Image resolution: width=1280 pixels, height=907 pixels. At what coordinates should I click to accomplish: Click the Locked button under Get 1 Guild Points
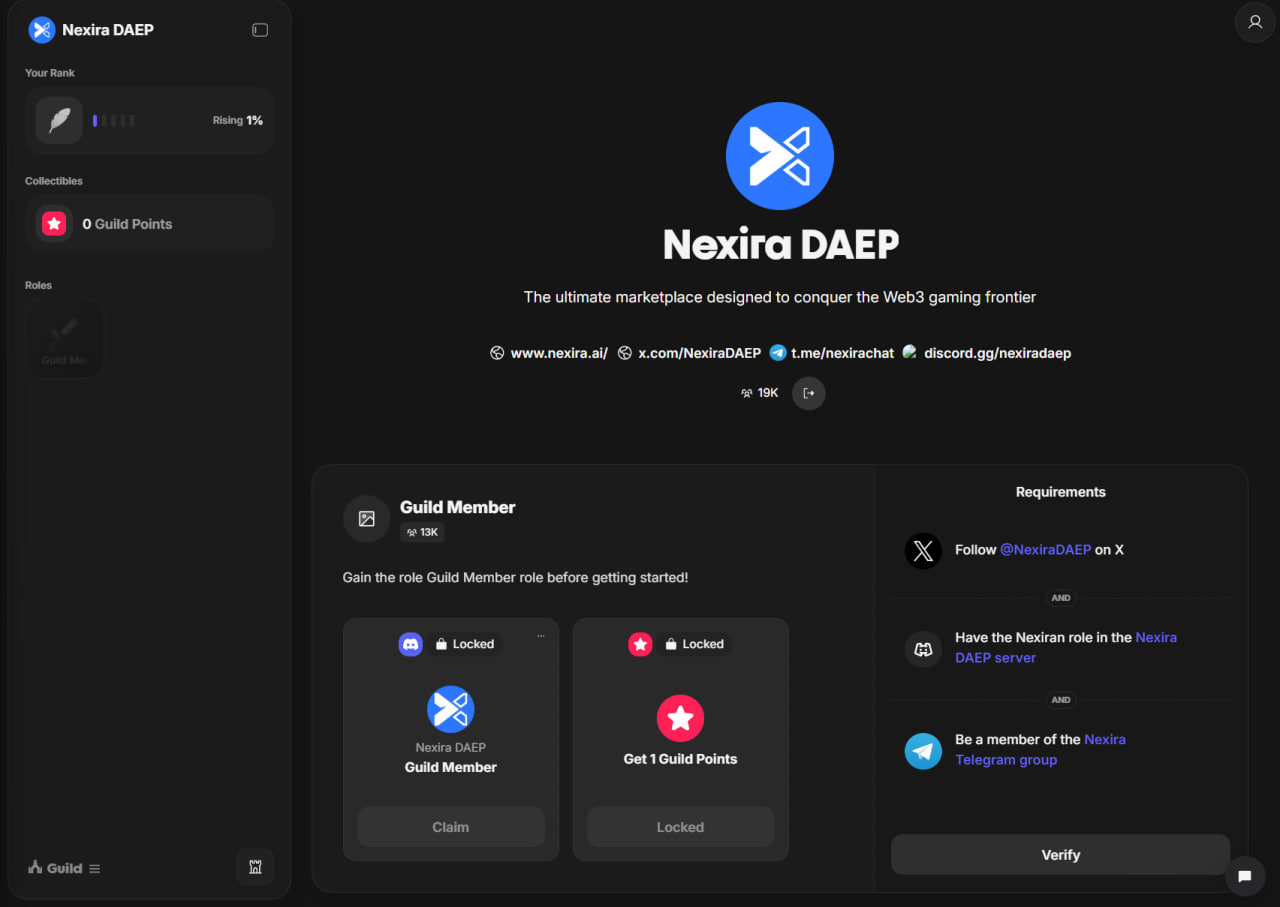[681, 827]
